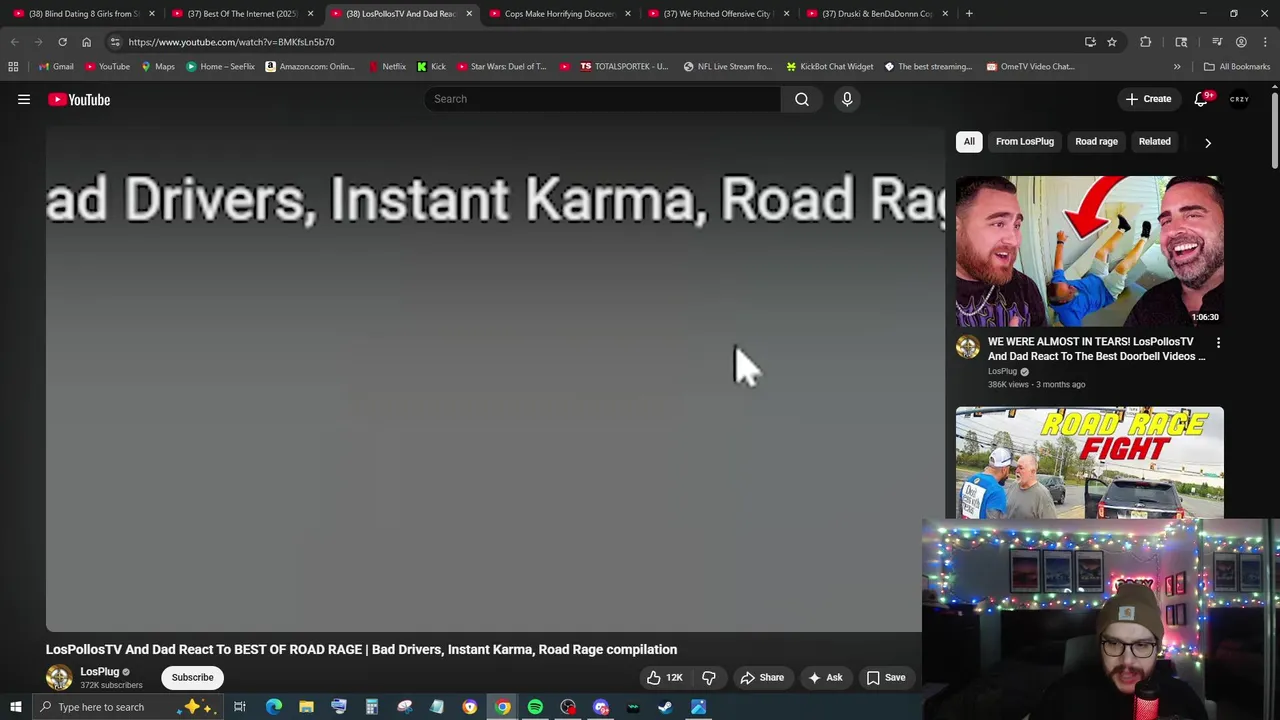The width and height of the screenshot is (1280, 720).
Task: Dislike the video with thumbs down
Action: click(x=709, y=677)
